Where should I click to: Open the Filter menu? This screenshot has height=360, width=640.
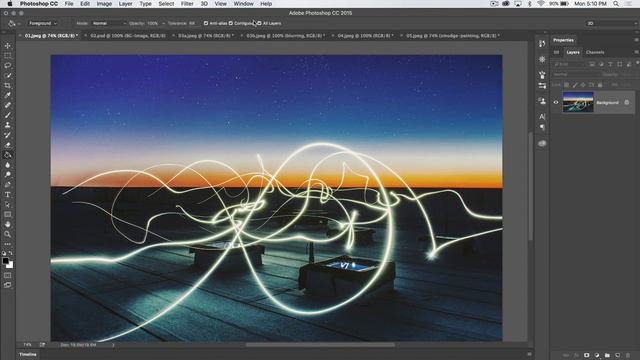pyautogui.click(x=187, y=4)
